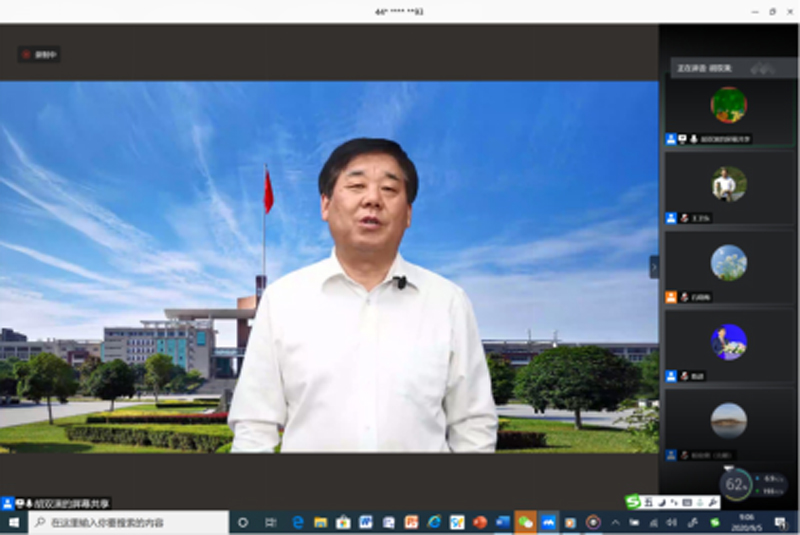
Task: Open Cortana circle button on taskbar
Action: point(243,523)
